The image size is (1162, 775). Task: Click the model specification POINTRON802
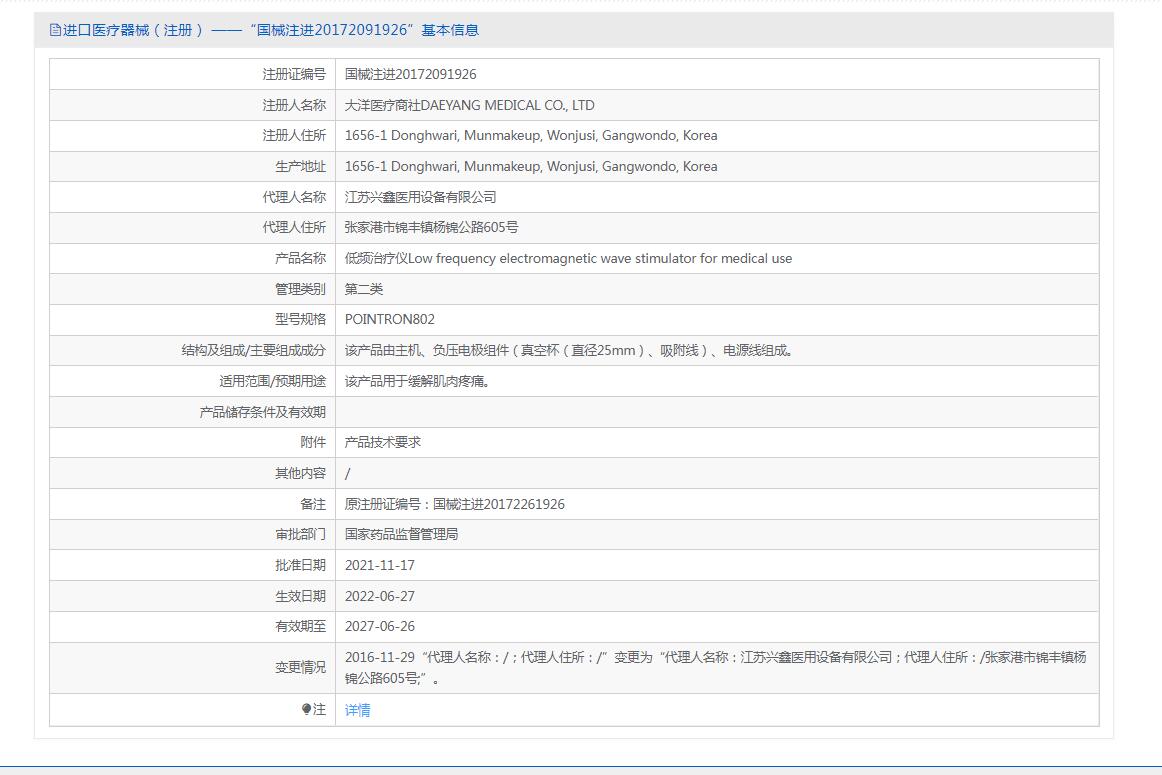coord(390,320)
